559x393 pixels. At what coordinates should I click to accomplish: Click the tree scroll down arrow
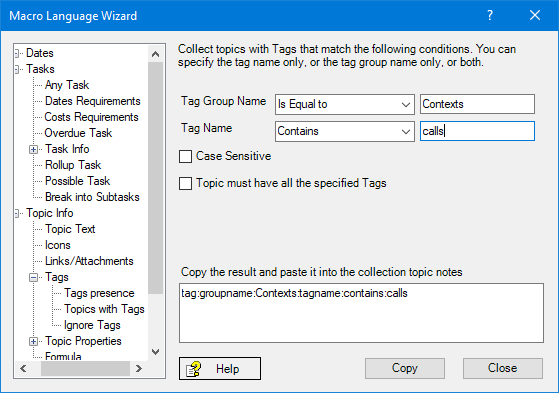click(x=155, y=352)
